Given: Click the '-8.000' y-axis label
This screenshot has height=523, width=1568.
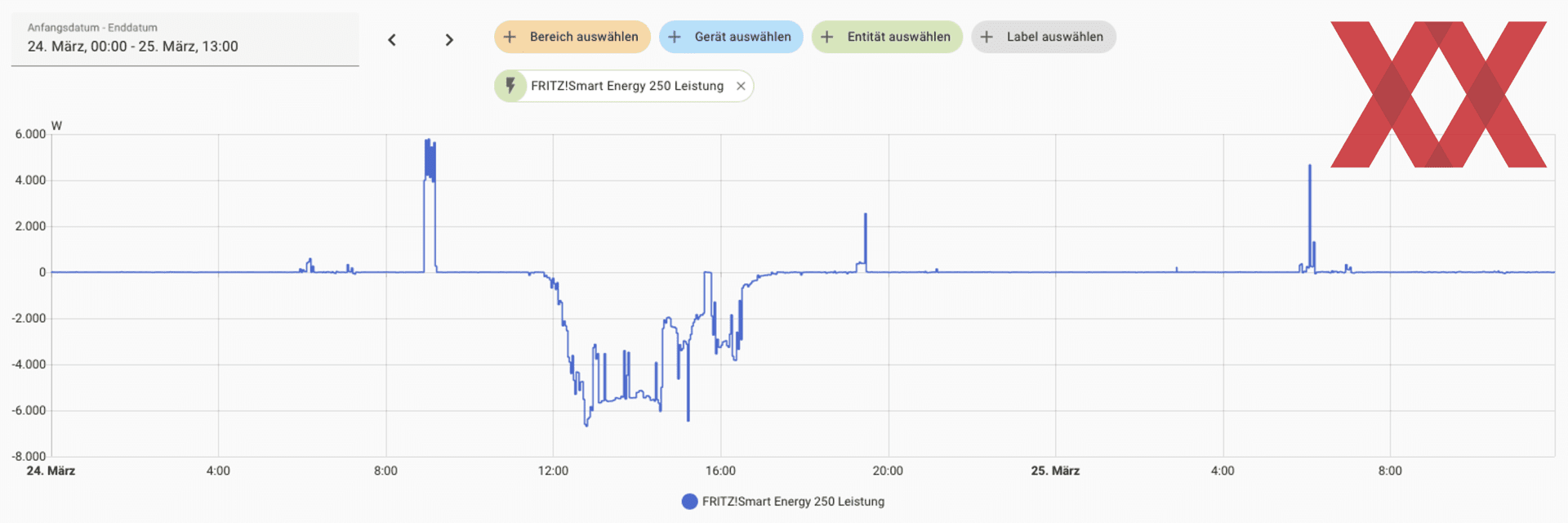Looking at the screenshot, I should point(29,457).
